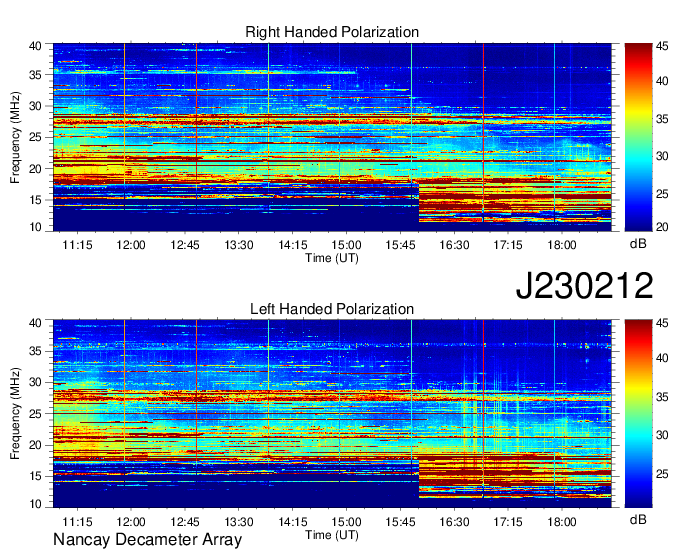Click the 45 dB tick on Left Handed color bar
This screenshot has height=552, width=680.
(662, 323)
